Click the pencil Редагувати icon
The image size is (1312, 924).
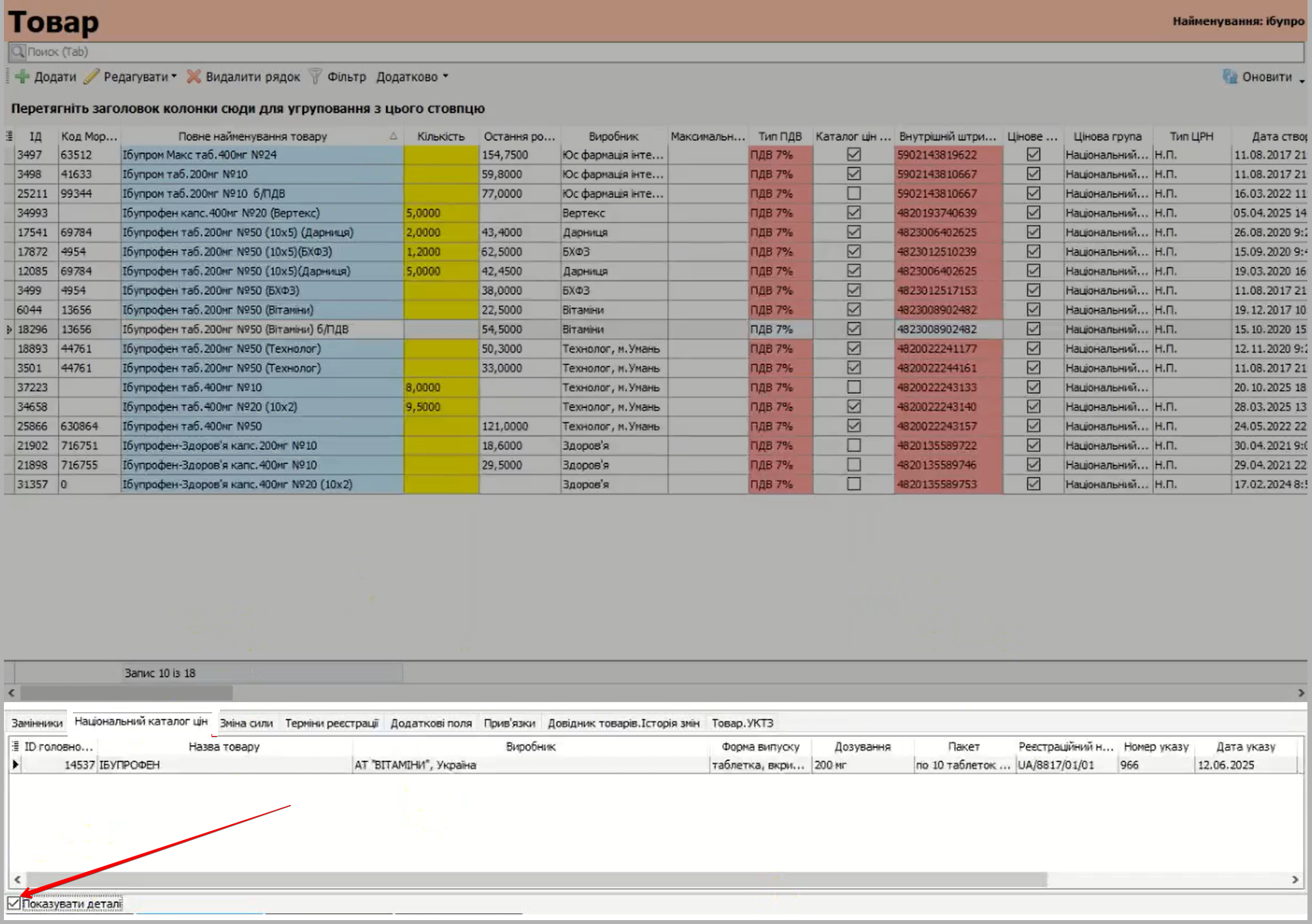click(92, 77)
